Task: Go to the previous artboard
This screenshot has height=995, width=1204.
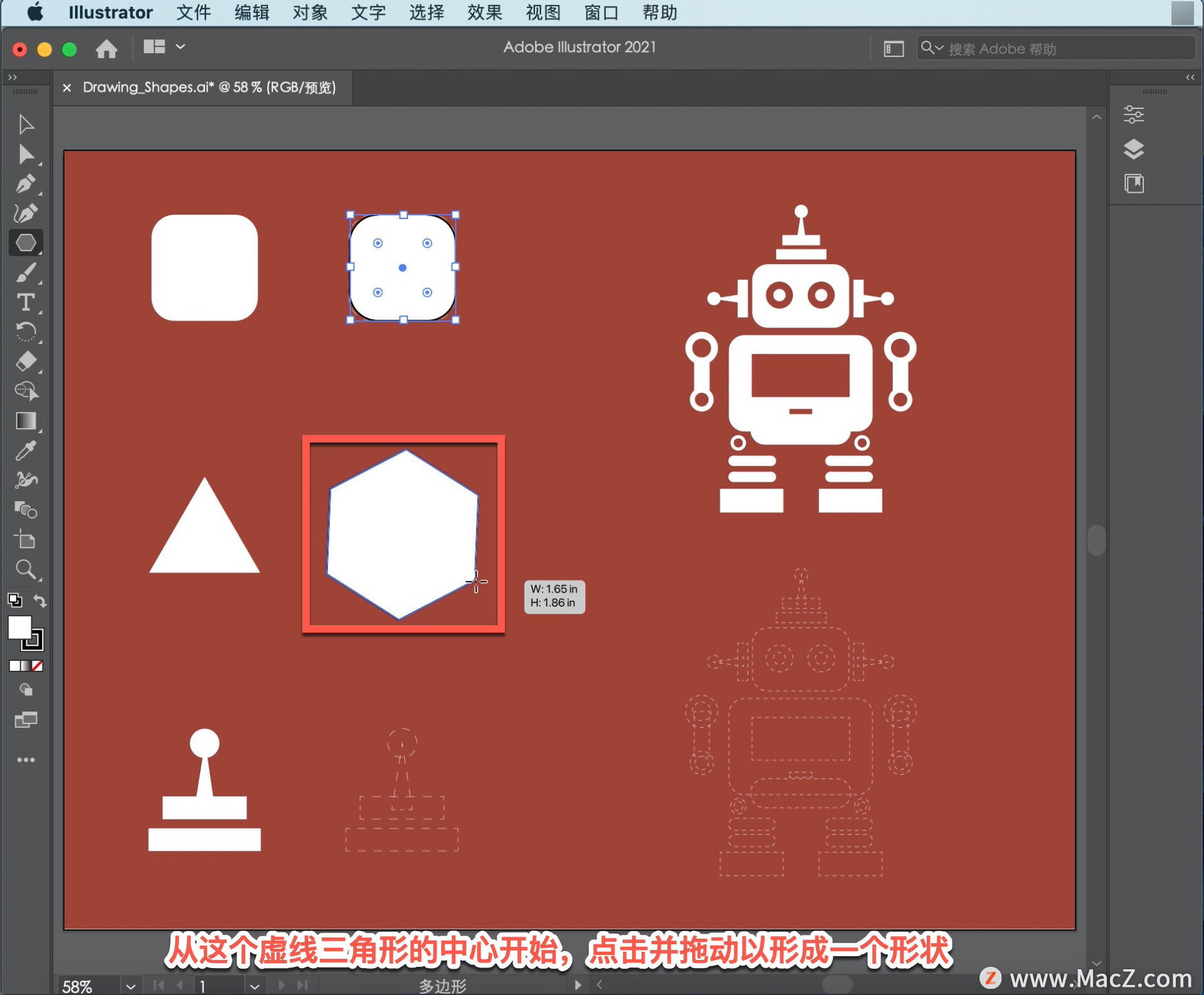Action: point(180,985)
